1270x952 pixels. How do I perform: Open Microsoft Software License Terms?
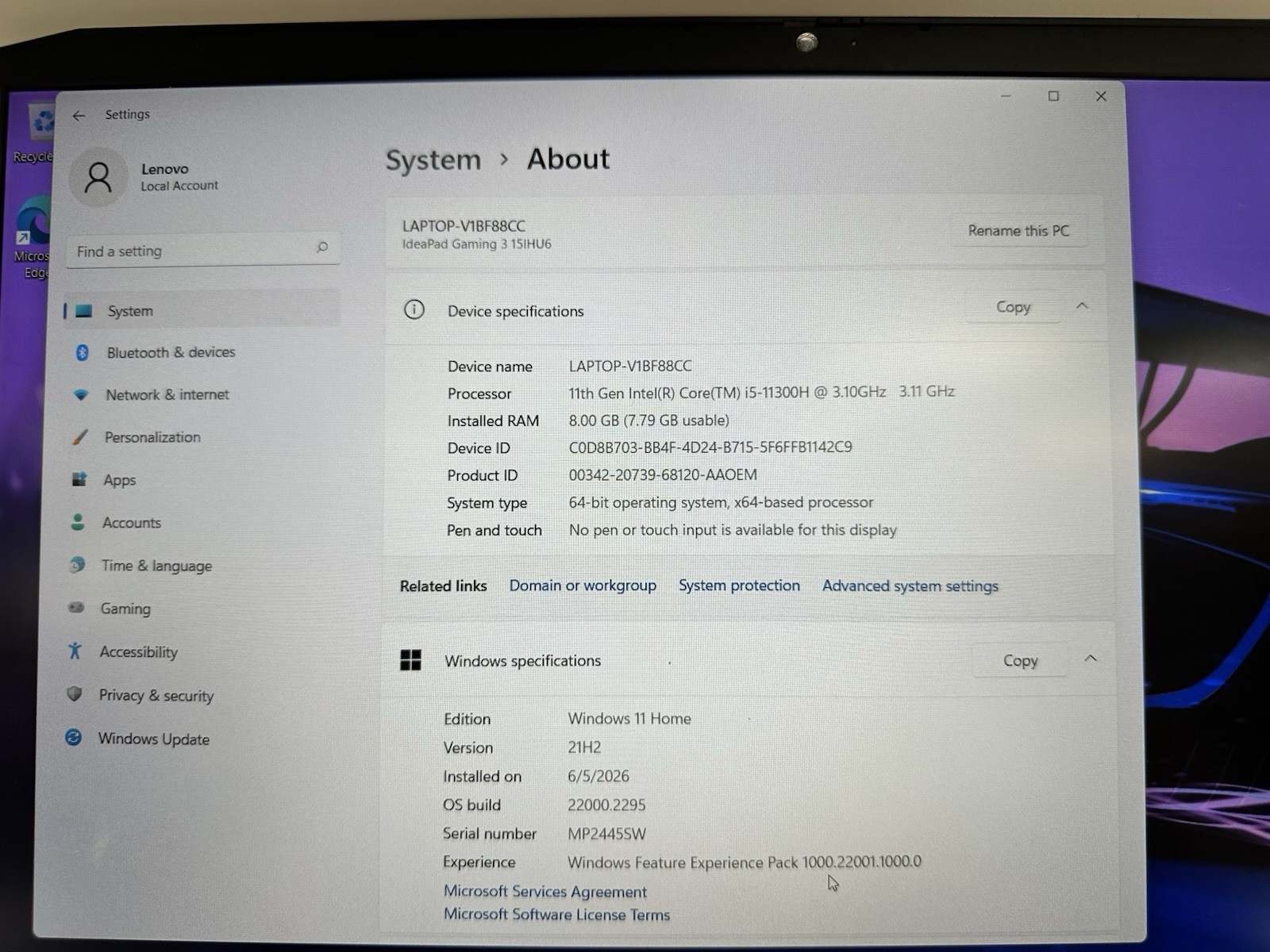556,915
